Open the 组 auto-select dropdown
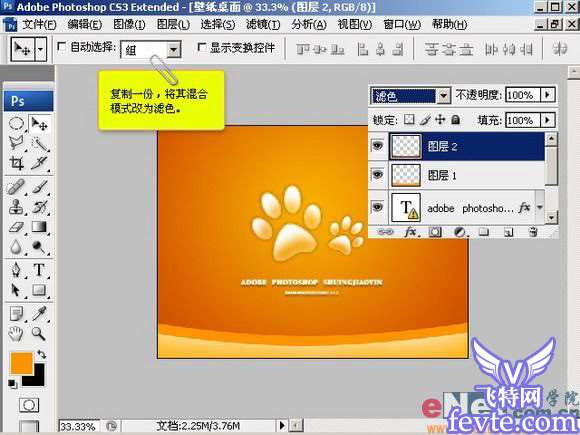The height and width of the screenshot is (435, 580). [151, 49]
